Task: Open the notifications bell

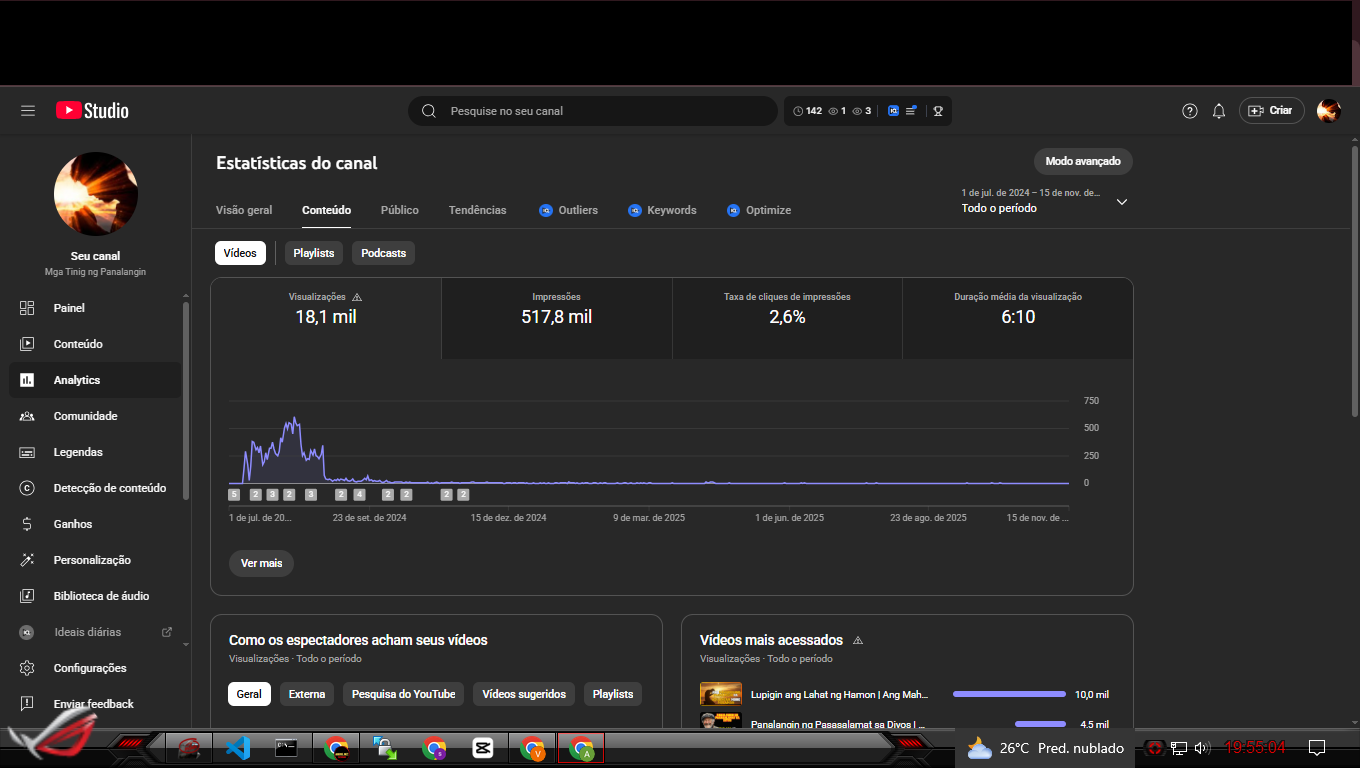Action: [1218, 111]
